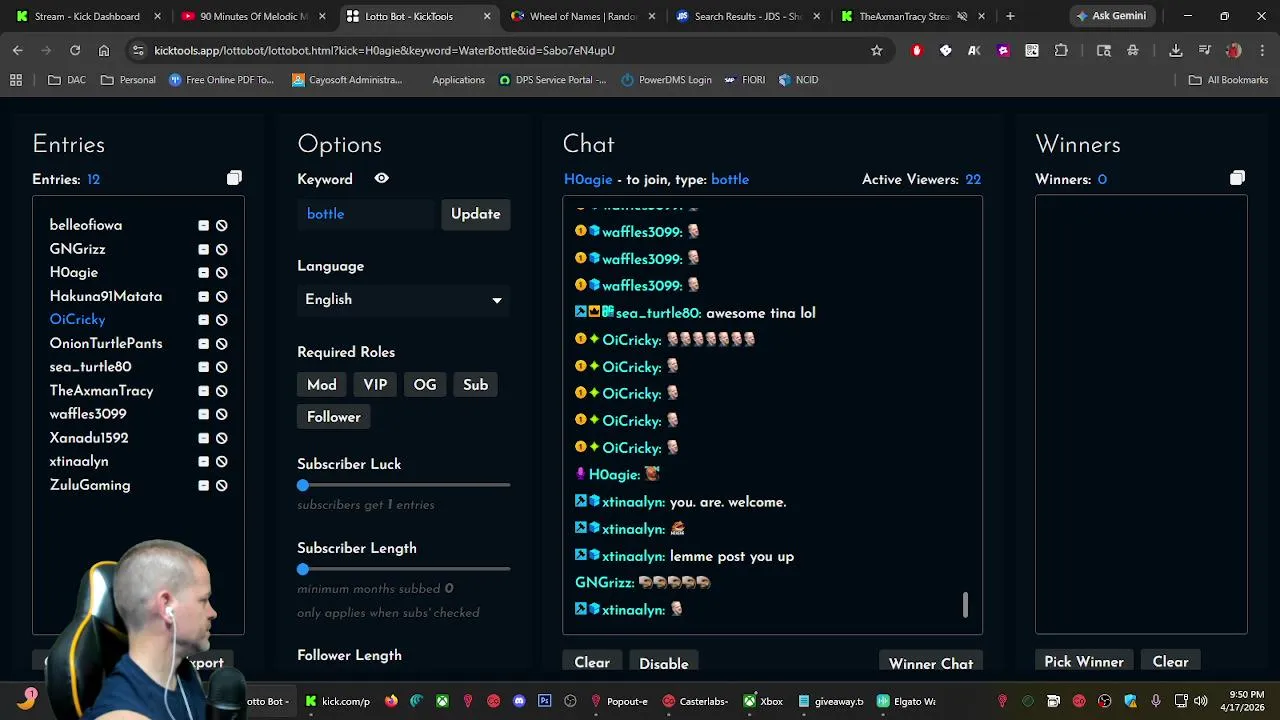The height and width of the screenshot is (720, 1280).
Task: Open the giveaway.t file in the taskbar
Action: tap(830, 701)
